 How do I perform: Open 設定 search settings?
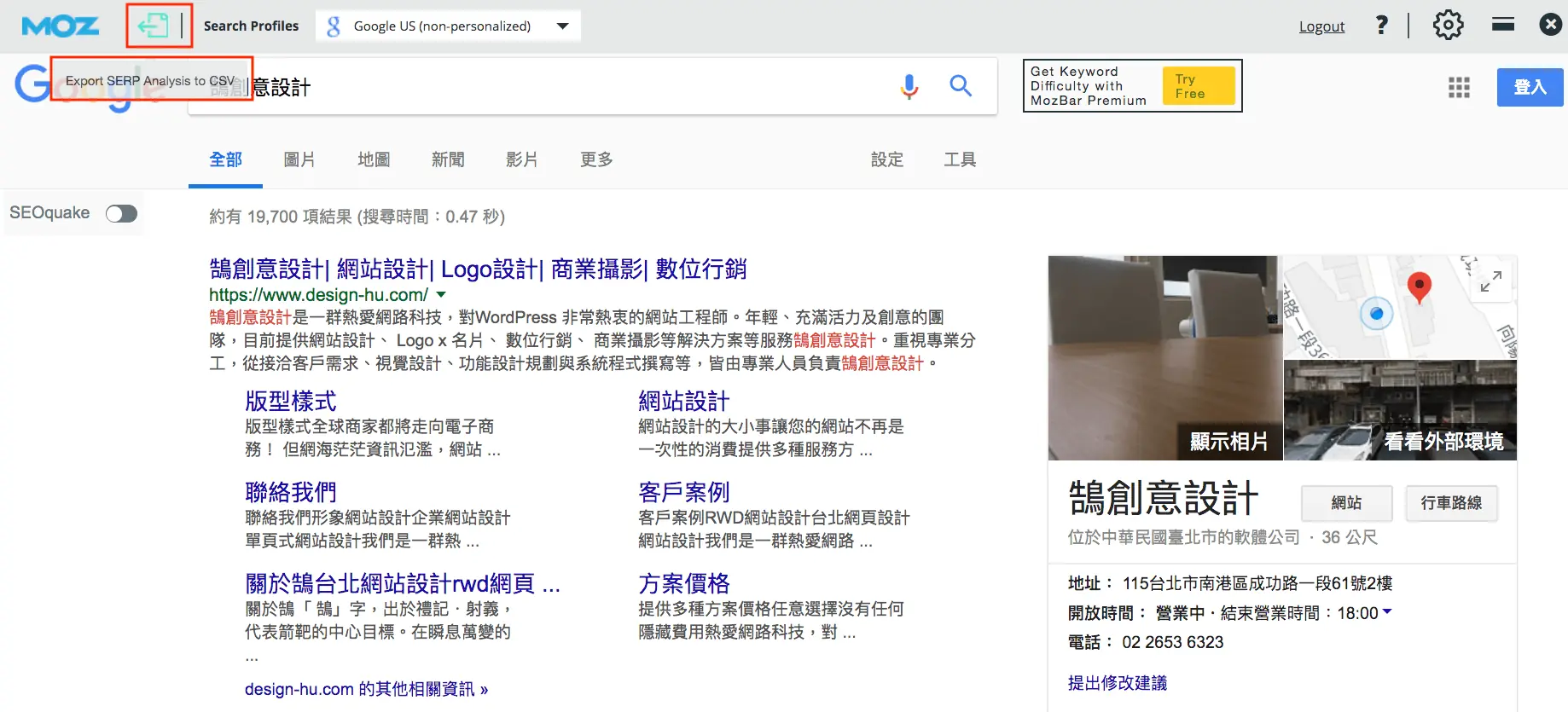click(x=887, y=159)
